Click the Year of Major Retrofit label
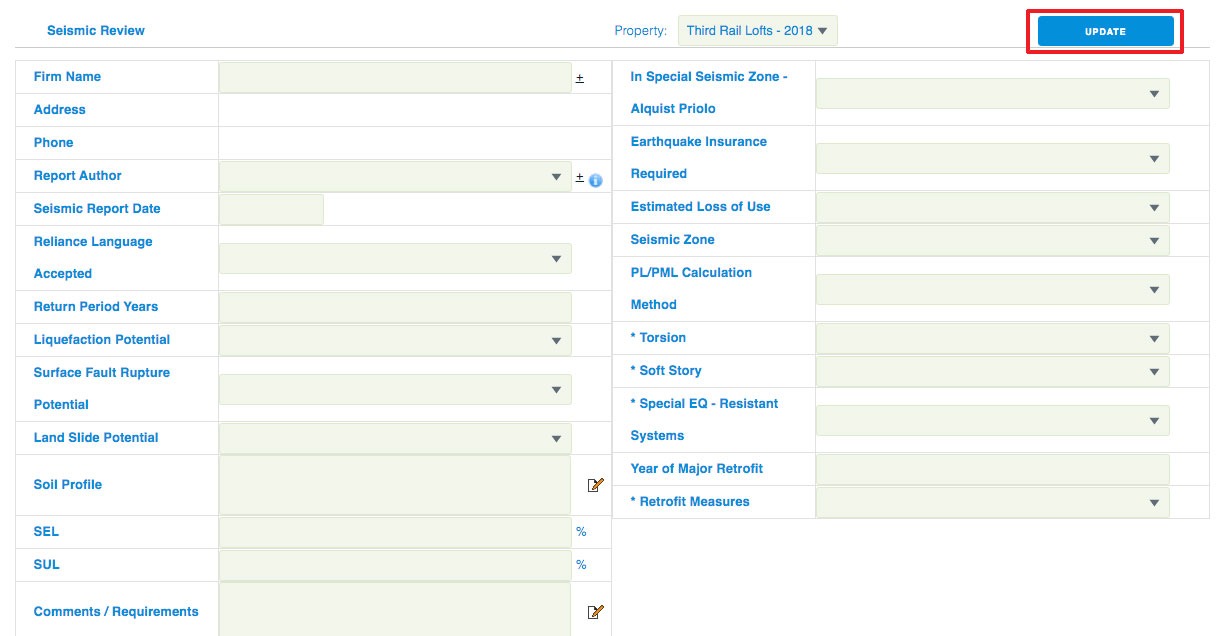Screen dimensions: 1223x636 (697, 469)
